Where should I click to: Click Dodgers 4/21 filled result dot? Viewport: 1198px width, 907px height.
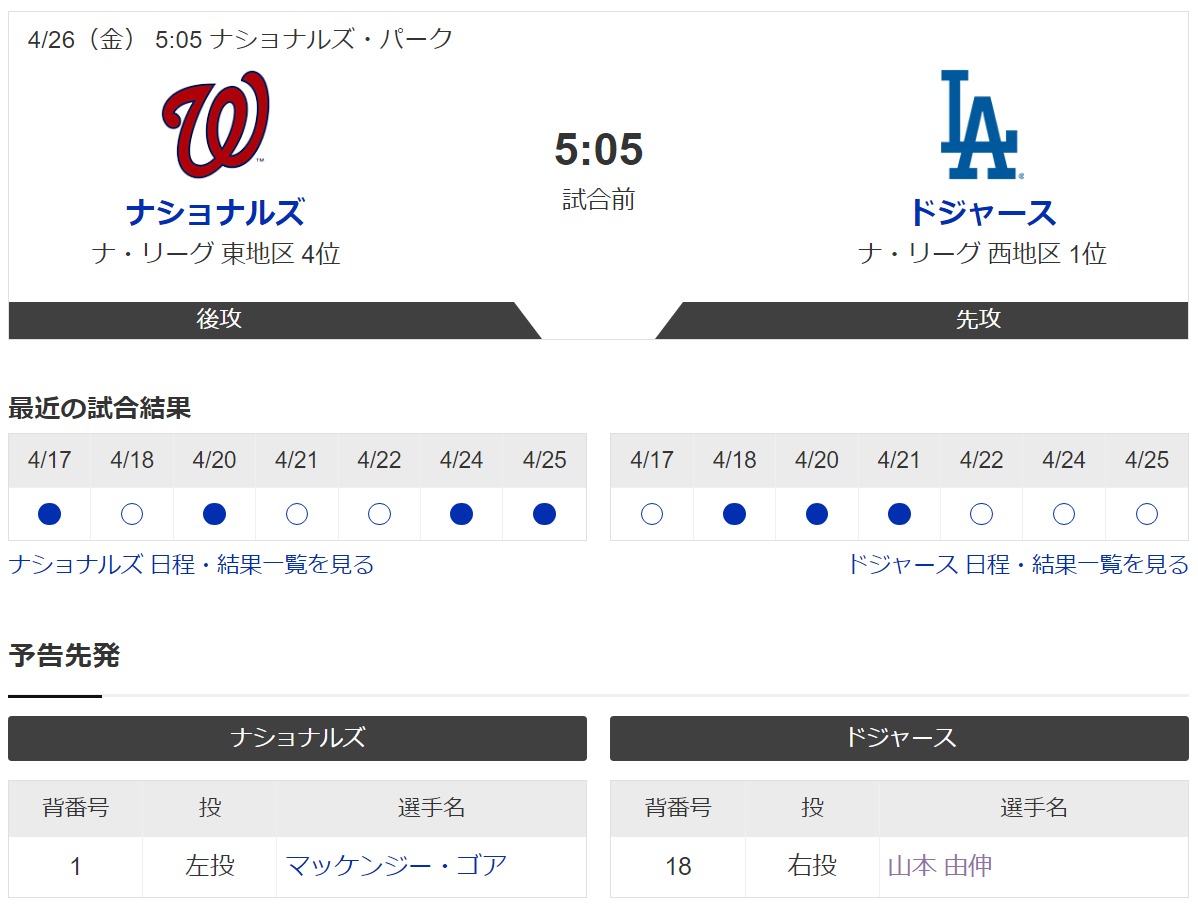coord(899,514)
